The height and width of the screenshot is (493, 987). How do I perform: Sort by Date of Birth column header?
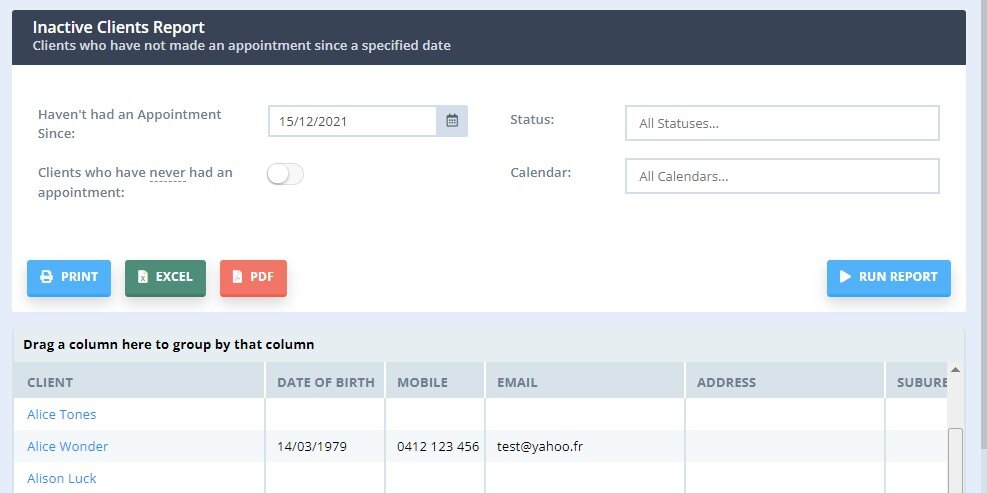point(325,382)
